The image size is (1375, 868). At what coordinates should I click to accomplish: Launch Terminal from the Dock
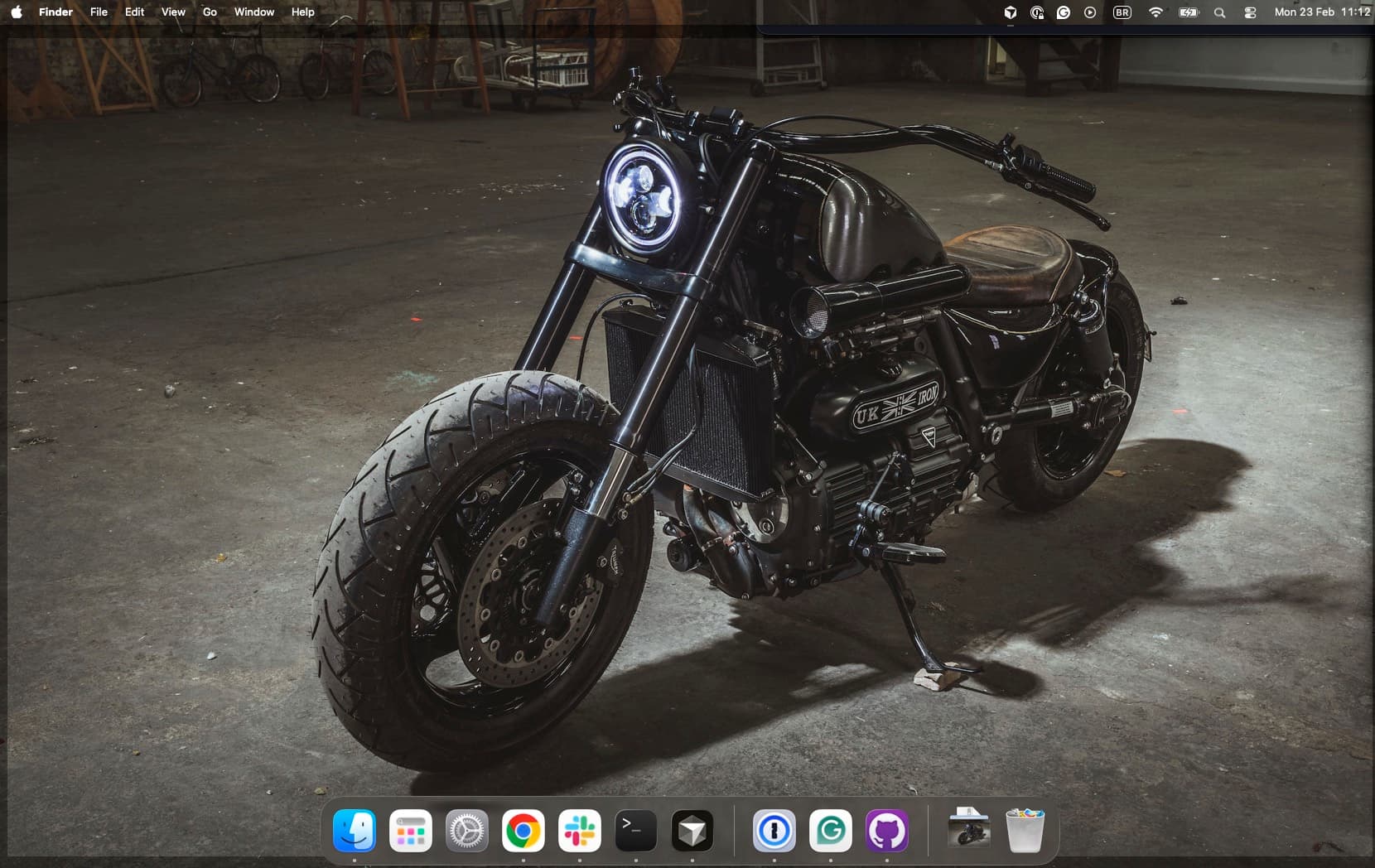point(634,831)
